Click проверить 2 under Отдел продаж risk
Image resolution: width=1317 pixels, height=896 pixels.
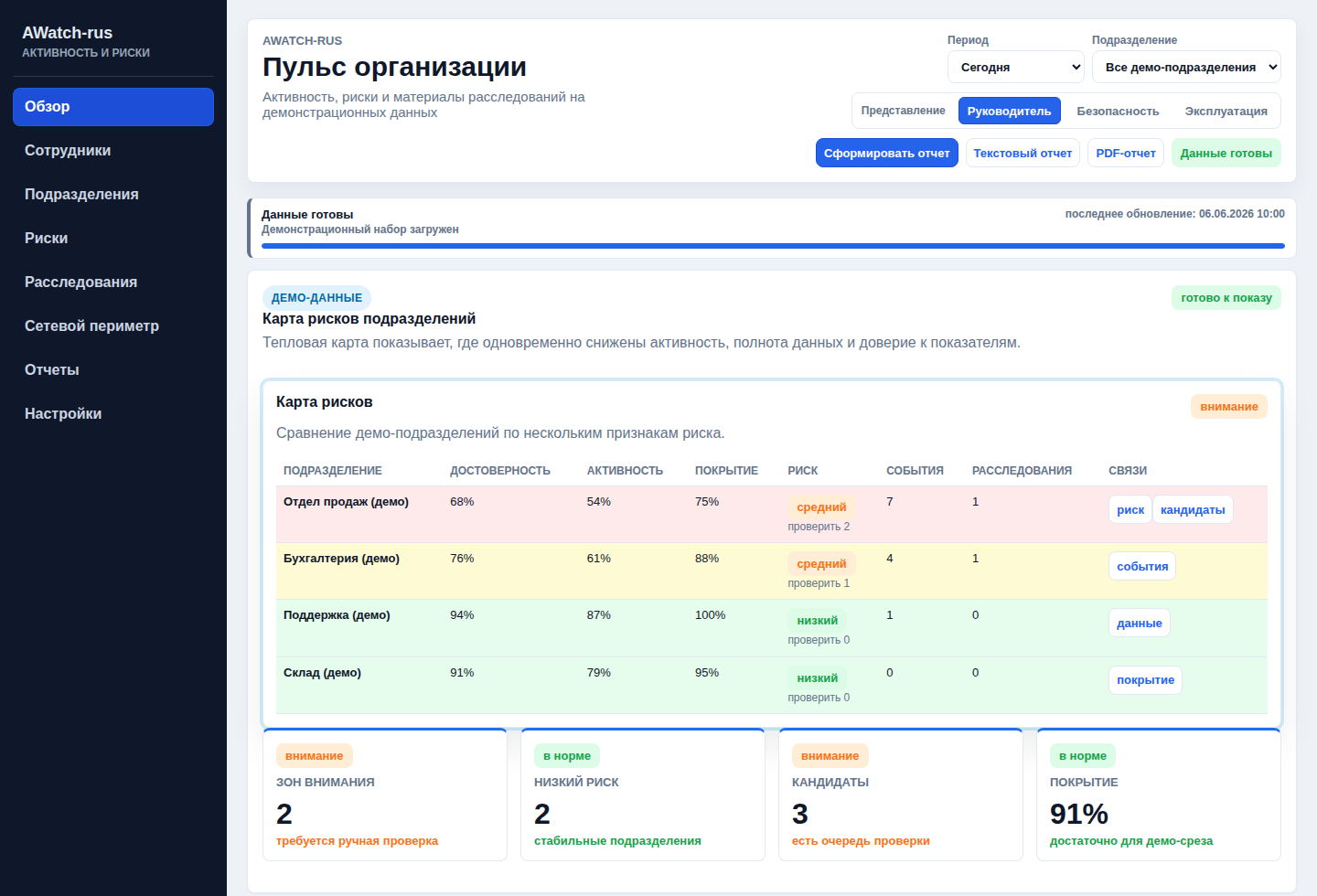819,527
